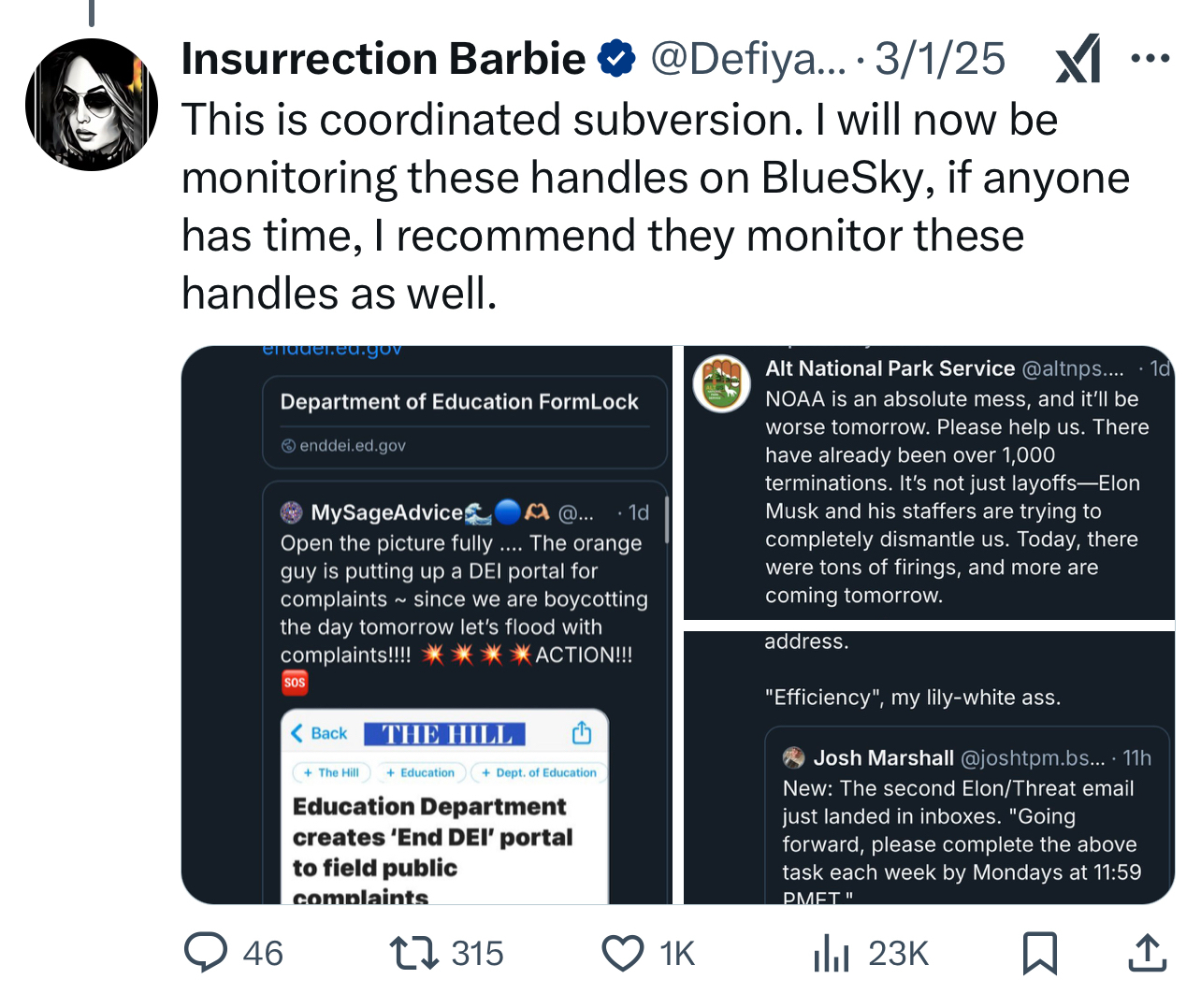
Task: View post analytics bar chart icon
Action: click(831, 953)
